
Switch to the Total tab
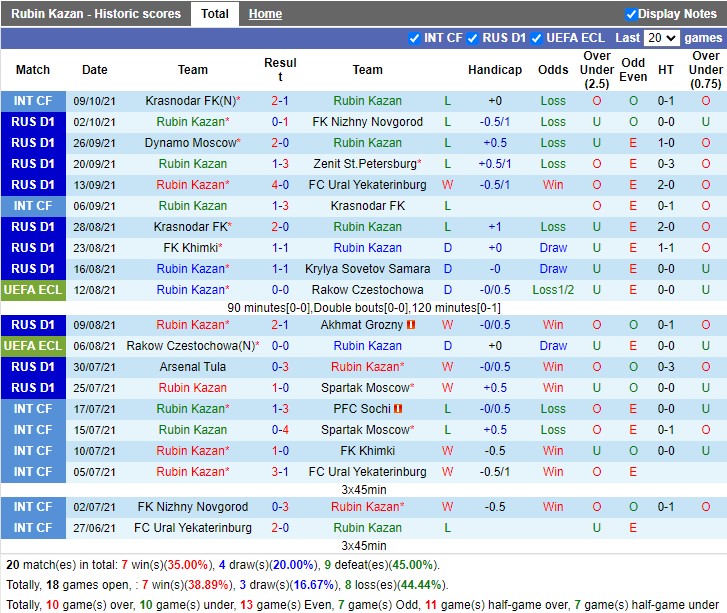click(x=214, y=14)
